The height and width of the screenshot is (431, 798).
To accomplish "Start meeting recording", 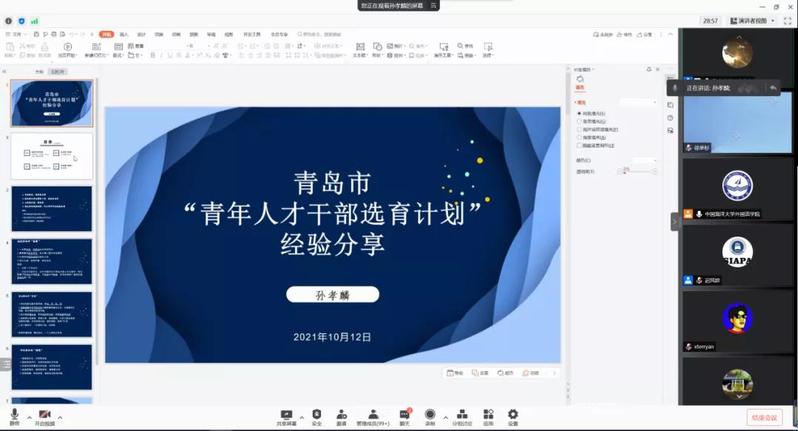I will coord(430,414).
